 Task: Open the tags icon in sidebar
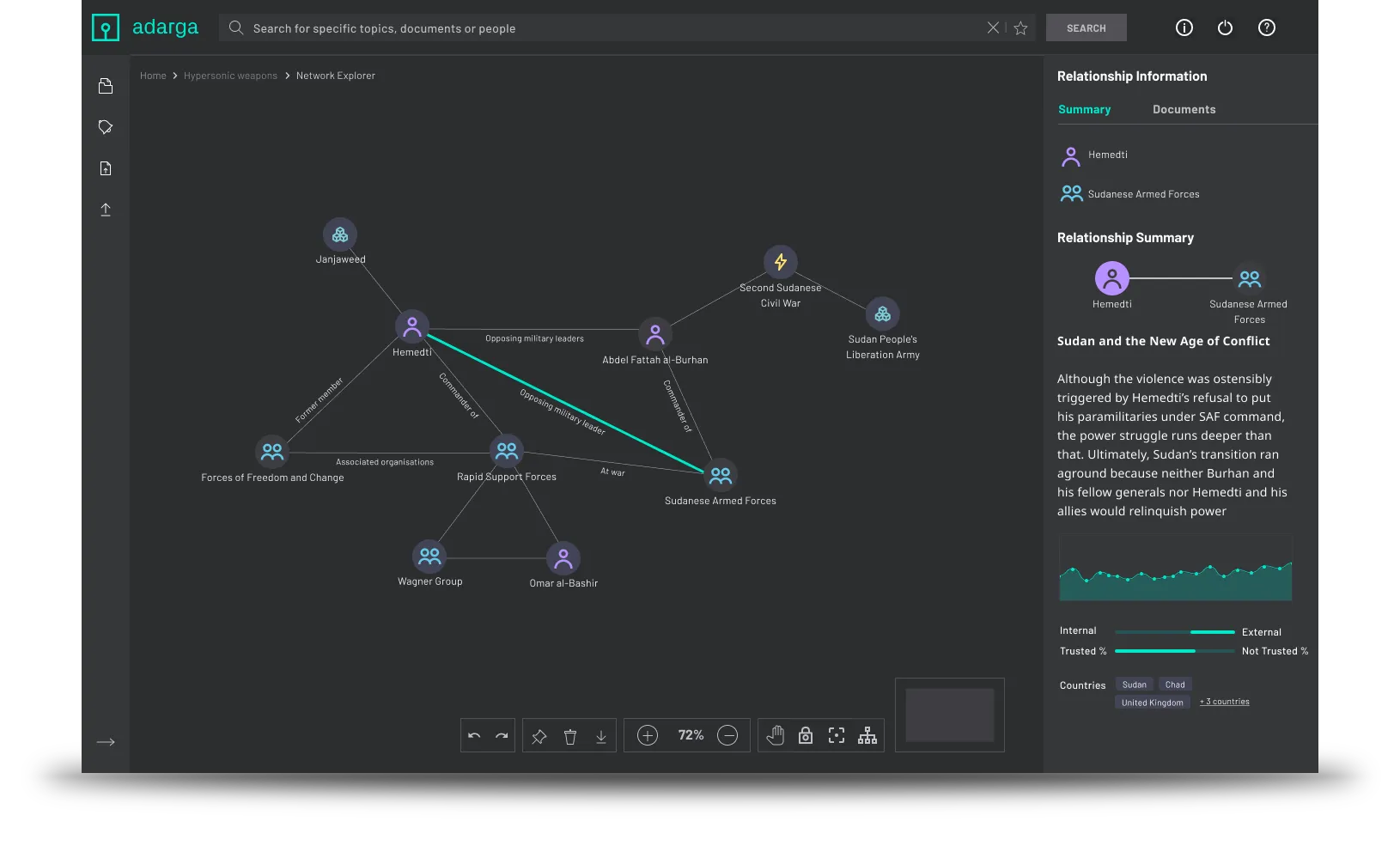[x=106, y=127]
